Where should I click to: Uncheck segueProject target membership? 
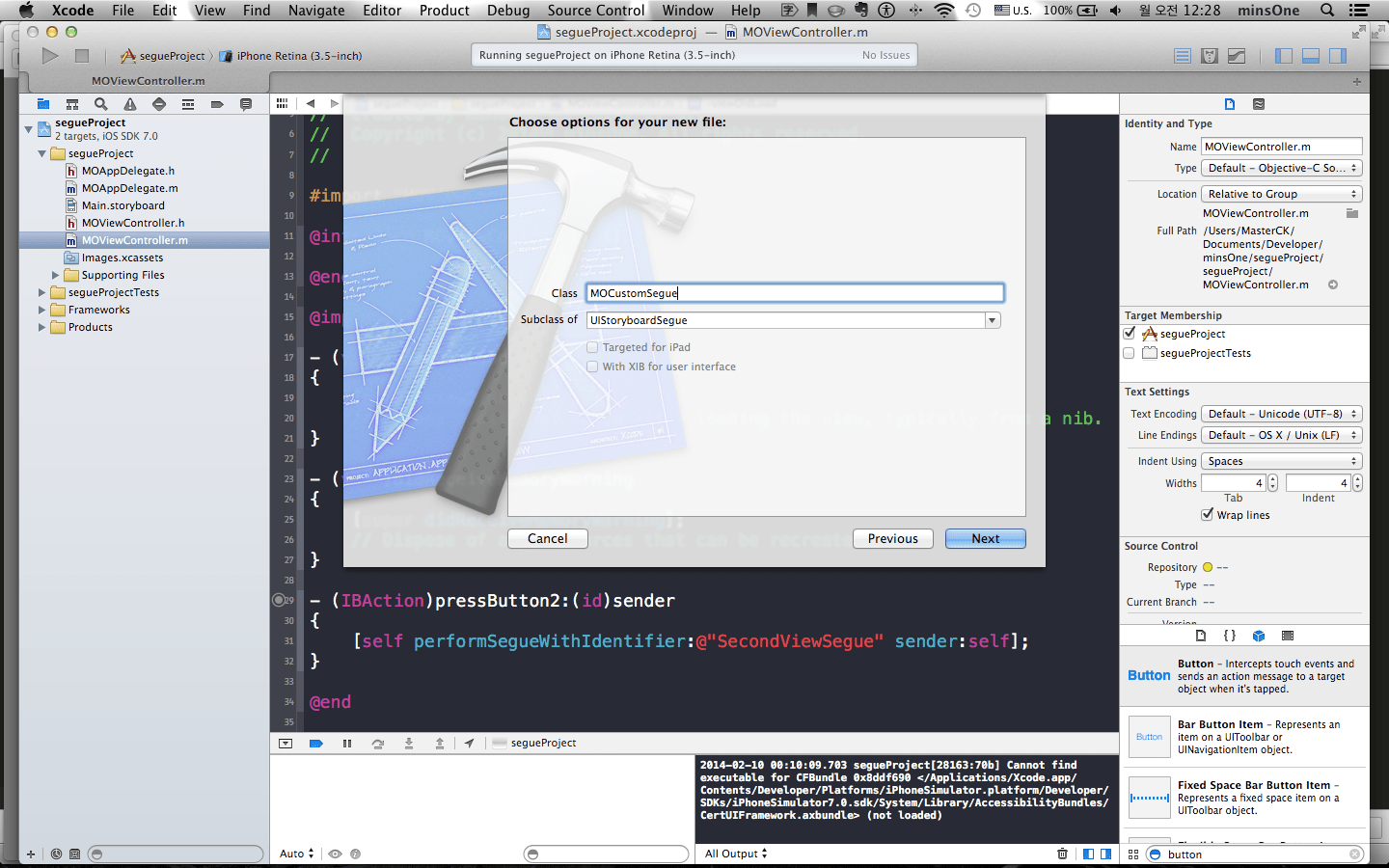point(1130,334)
